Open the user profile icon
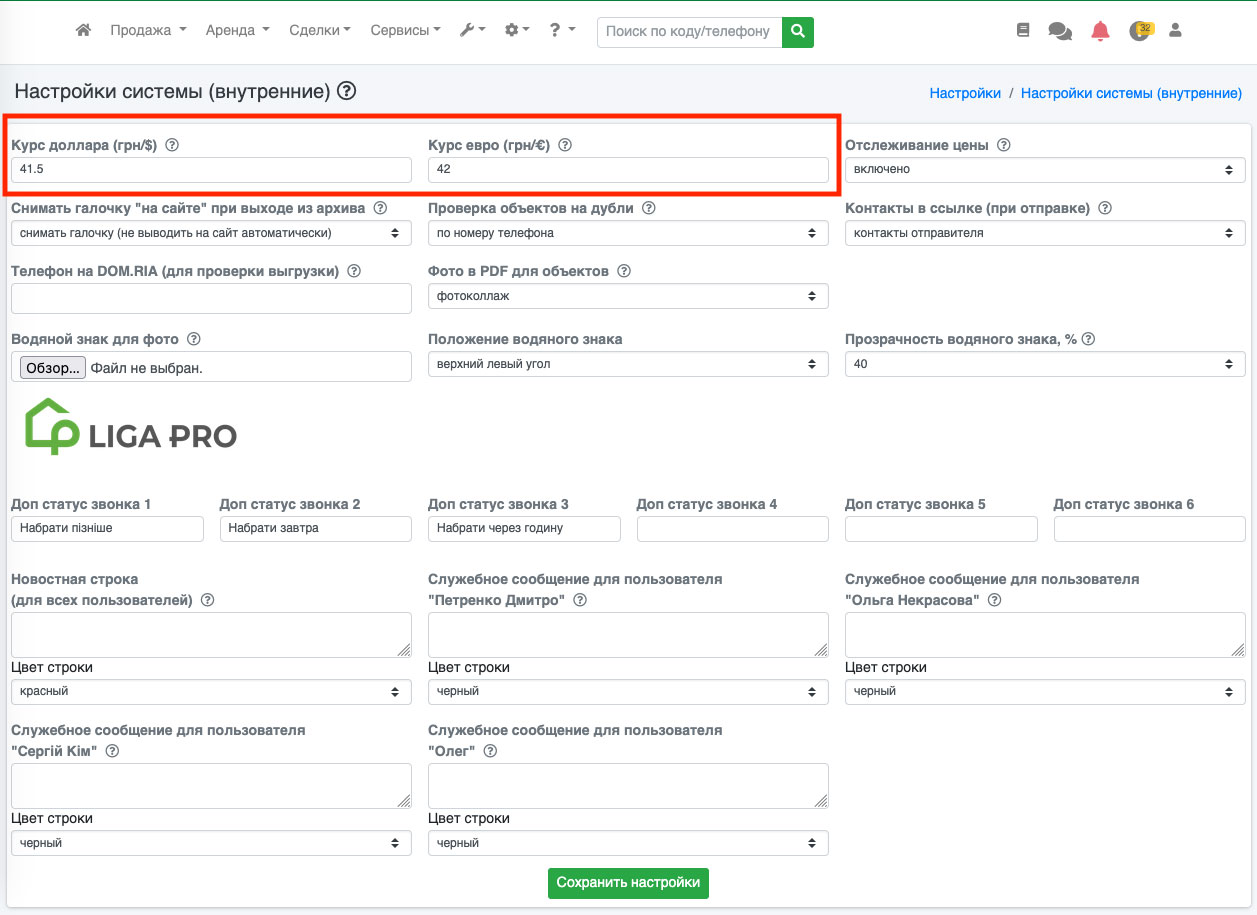This screenshot has height=915, width=1257. pos(1176,31)
